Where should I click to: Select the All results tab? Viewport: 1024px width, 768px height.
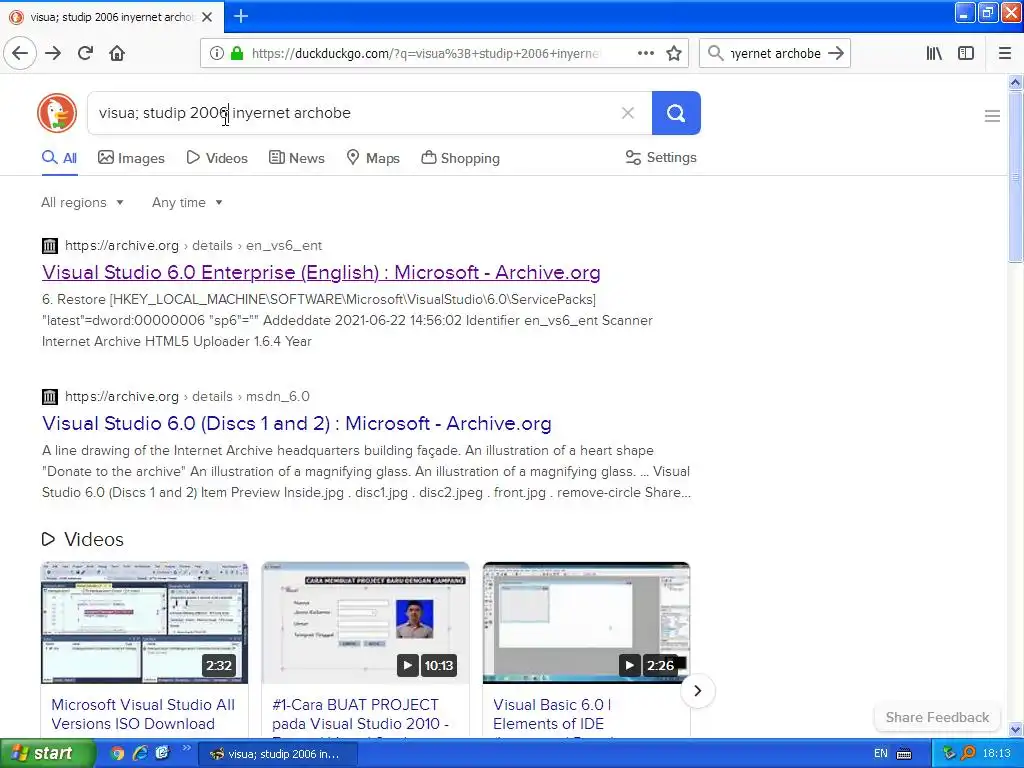pos(59,158)
